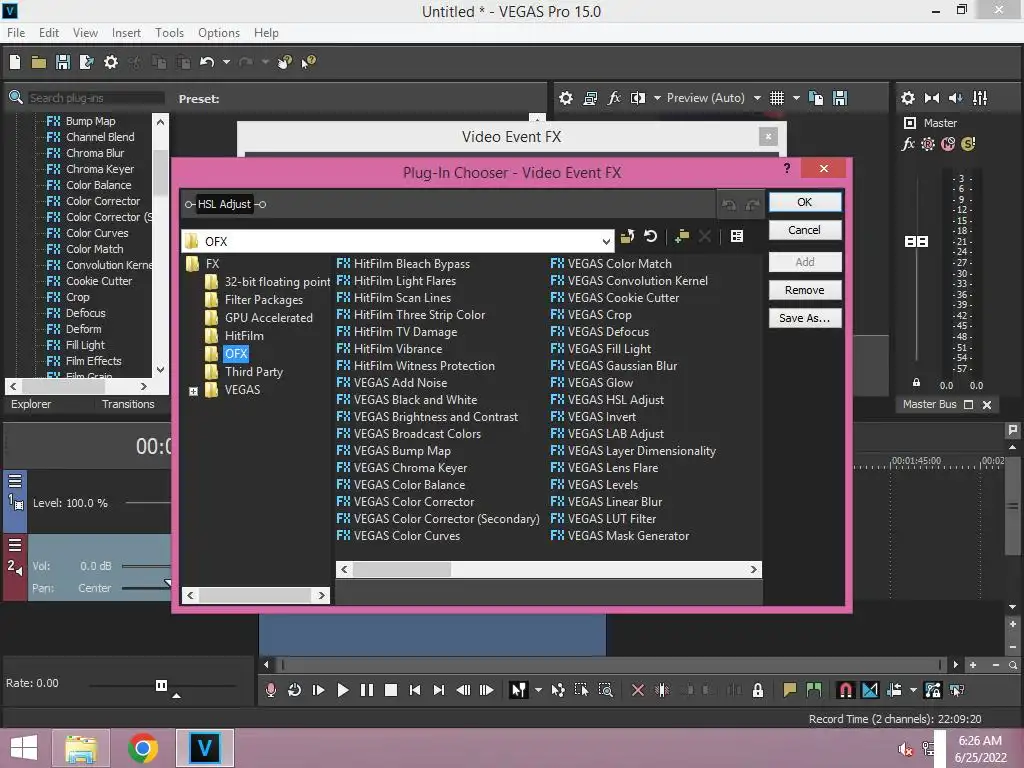Click the What's This help cursor icon
1024x768 pixels.
(x=308, y=62)
